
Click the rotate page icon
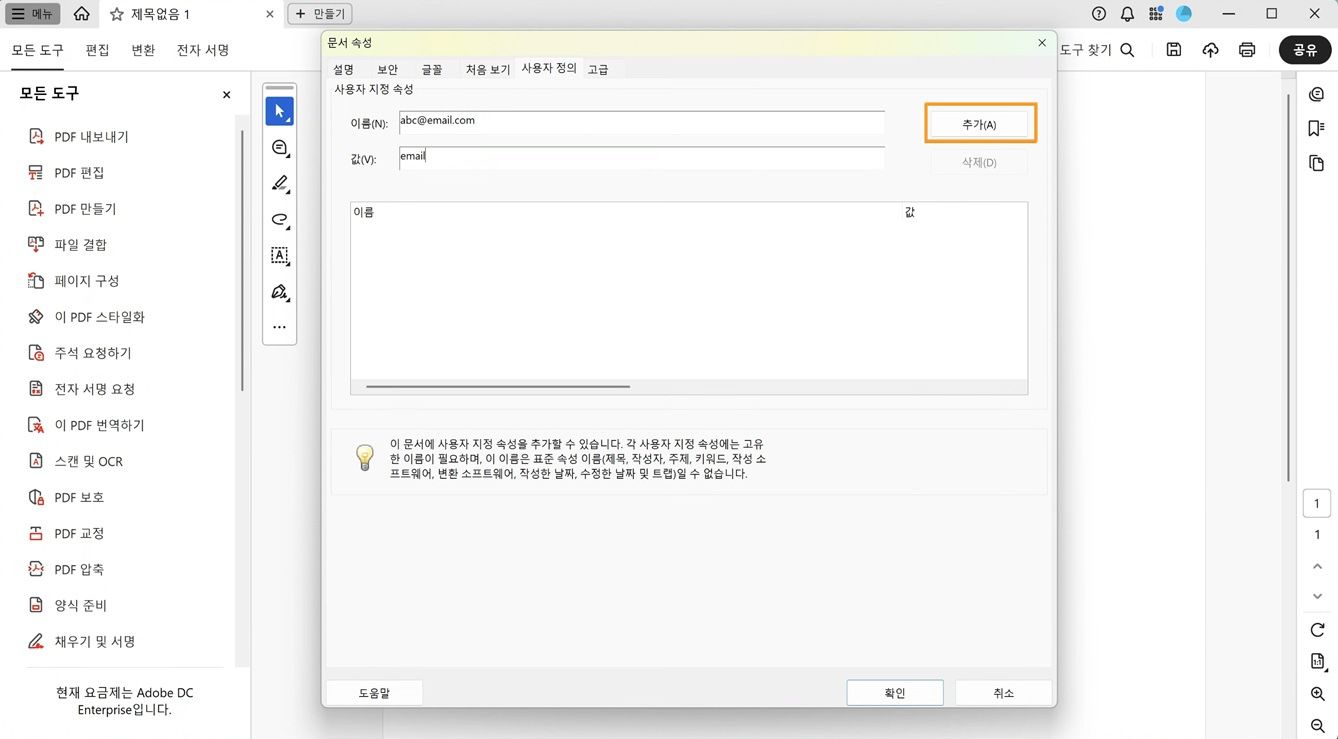[1317, 629]
